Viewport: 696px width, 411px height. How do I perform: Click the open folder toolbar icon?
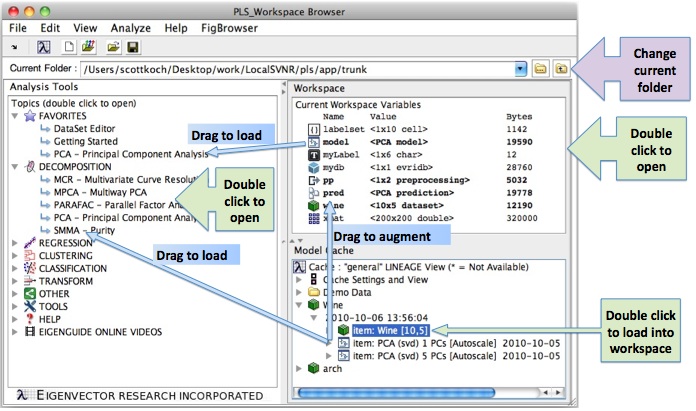click(113, 47)
